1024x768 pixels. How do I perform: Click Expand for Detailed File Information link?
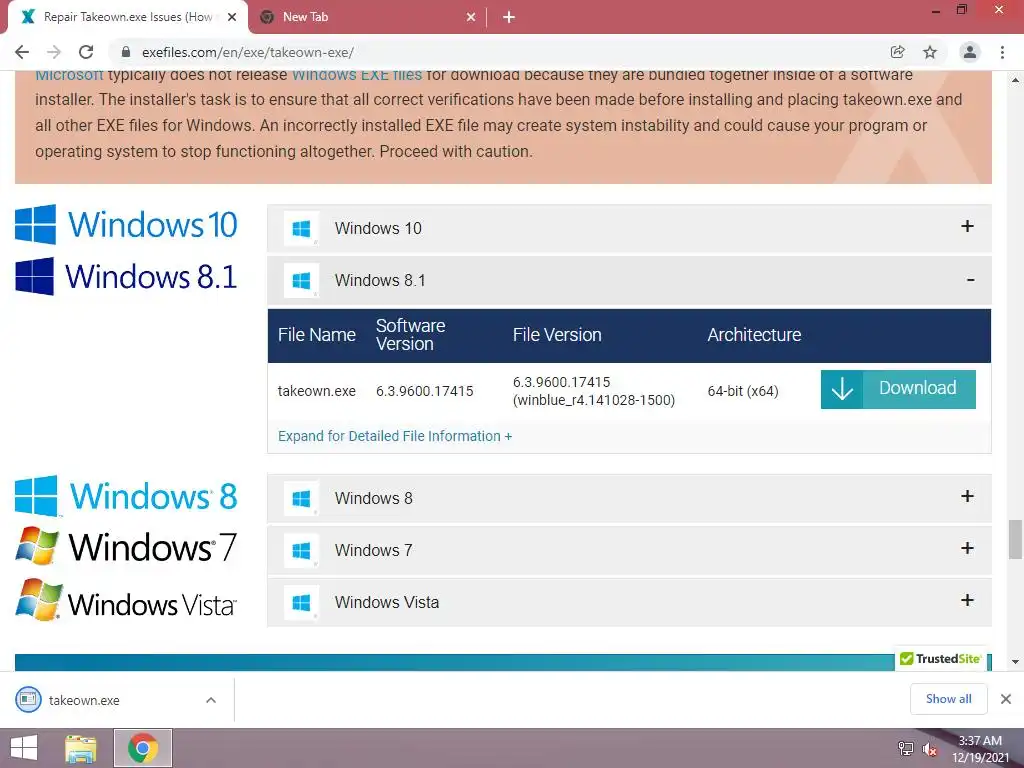pos(394,436)
